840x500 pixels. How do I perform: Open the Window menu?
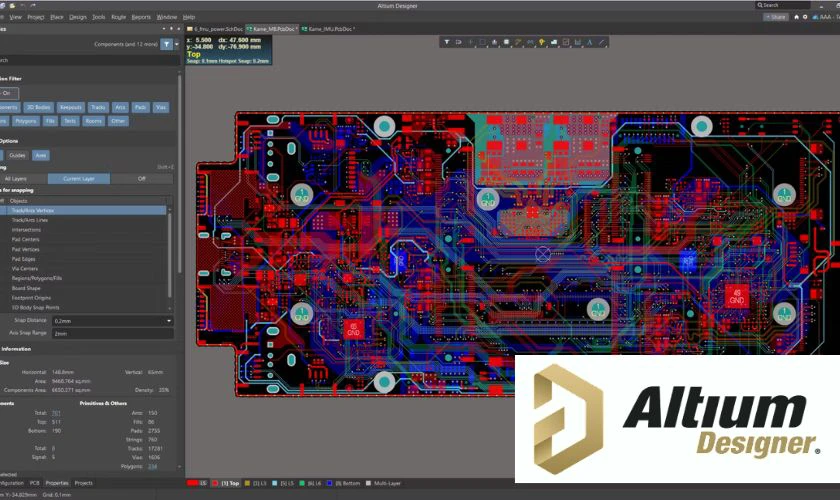coord(167,17)
